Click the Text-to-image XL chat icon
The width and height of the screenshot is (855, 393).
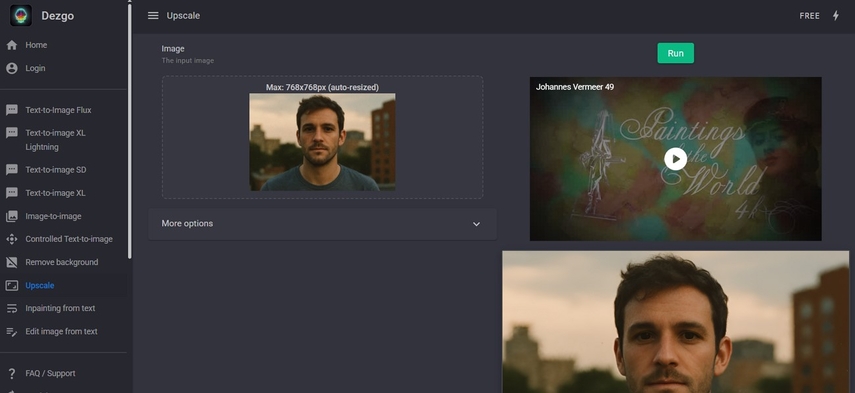pyautogui.click(x=12, y=193)
